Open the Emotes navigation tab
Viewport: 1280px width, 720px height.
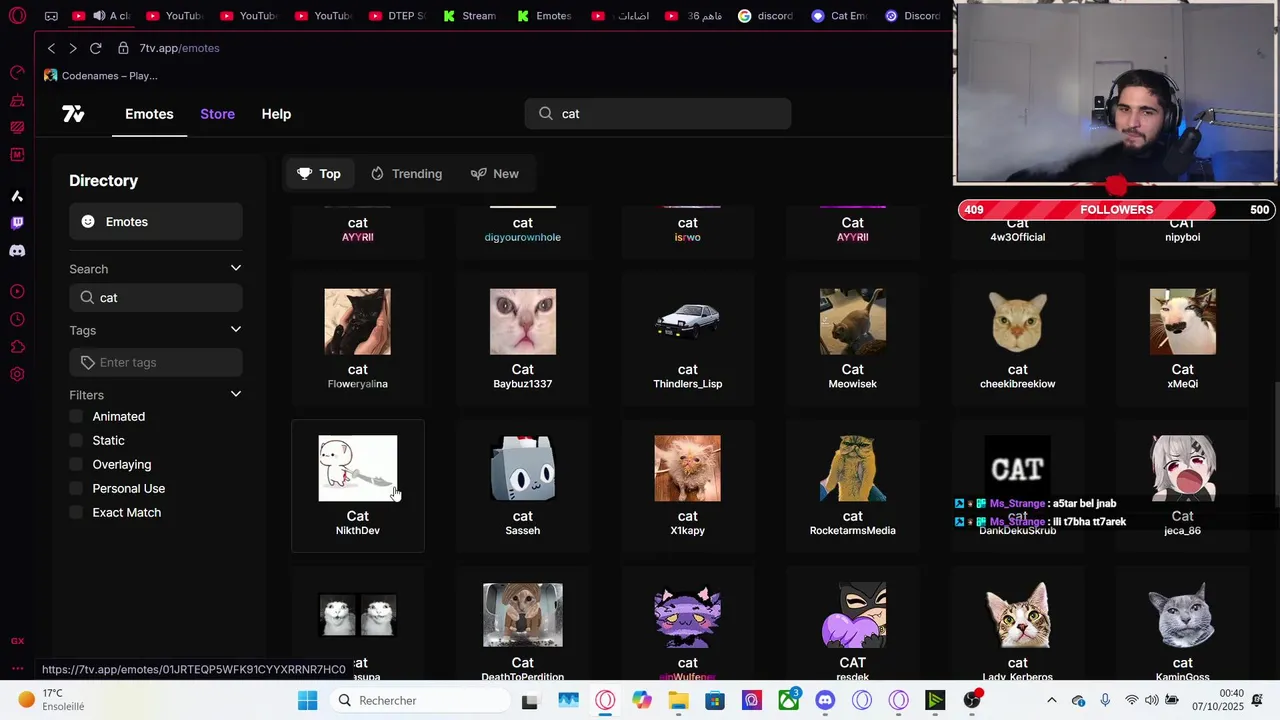(x=149, y=114)
